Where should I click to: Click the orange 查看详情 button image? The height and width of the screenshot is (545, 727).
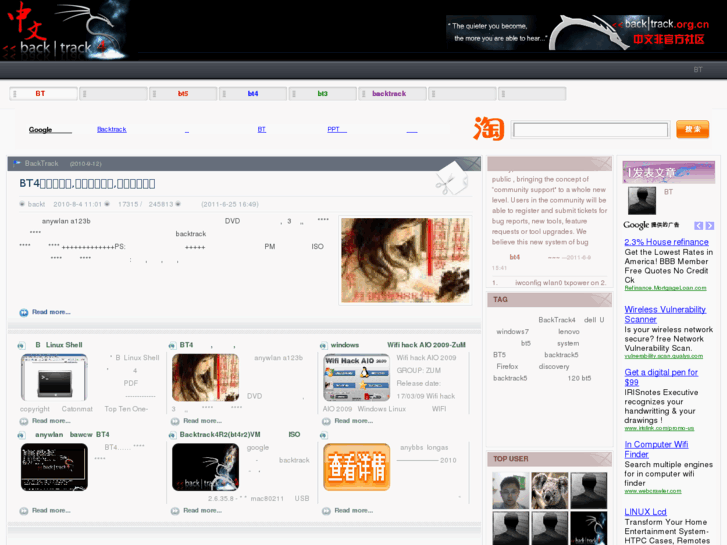(x=357, y=467)
